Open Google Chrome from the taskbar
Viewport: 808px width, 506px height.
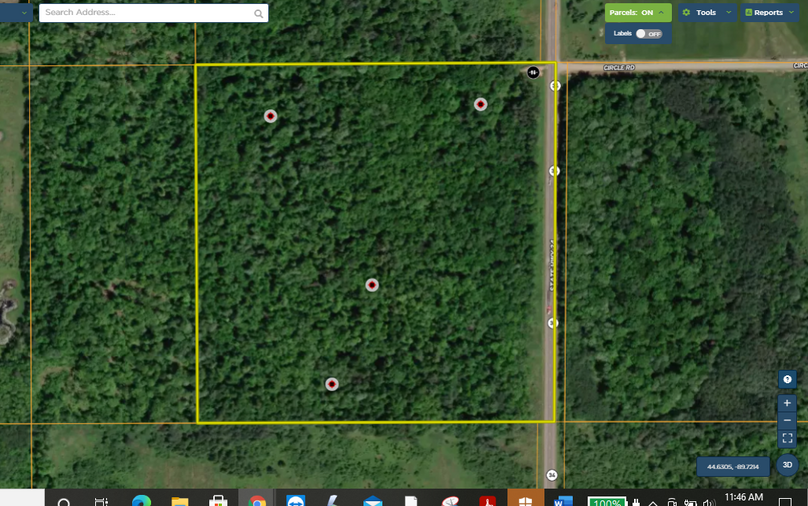click(257, 500)
